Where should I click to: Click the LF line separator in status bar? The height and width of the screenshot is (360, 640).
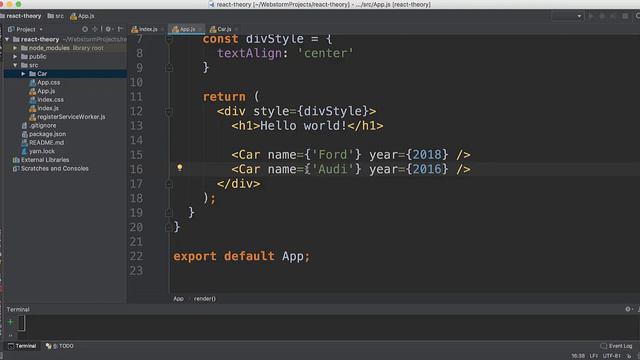coord(593,356)
